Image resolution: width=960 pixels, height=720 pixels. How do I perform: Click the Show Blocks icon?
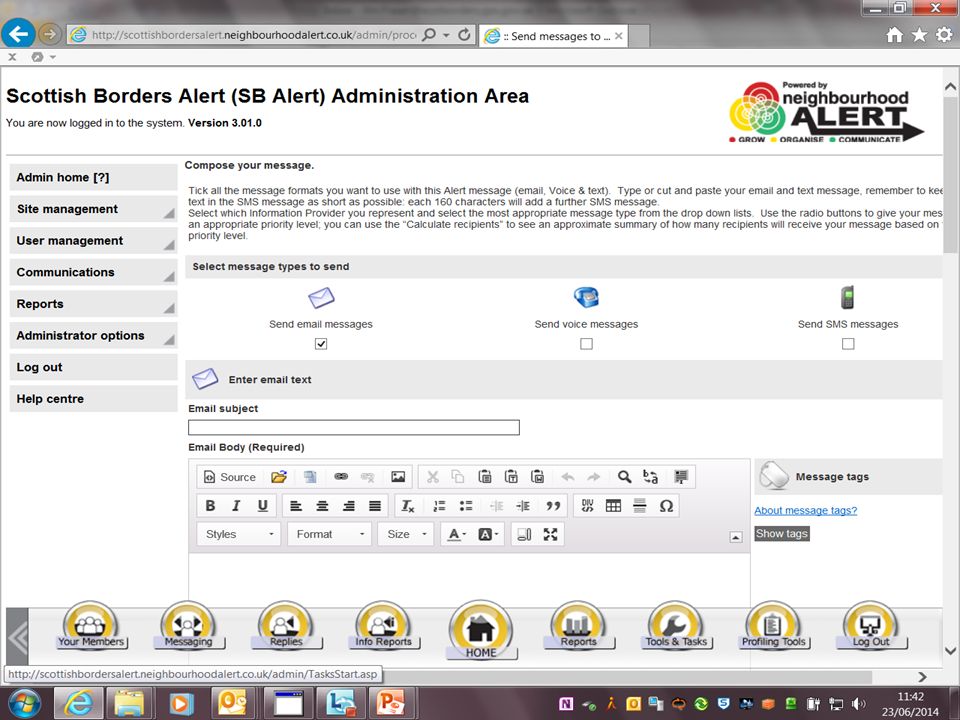point(524,534)
